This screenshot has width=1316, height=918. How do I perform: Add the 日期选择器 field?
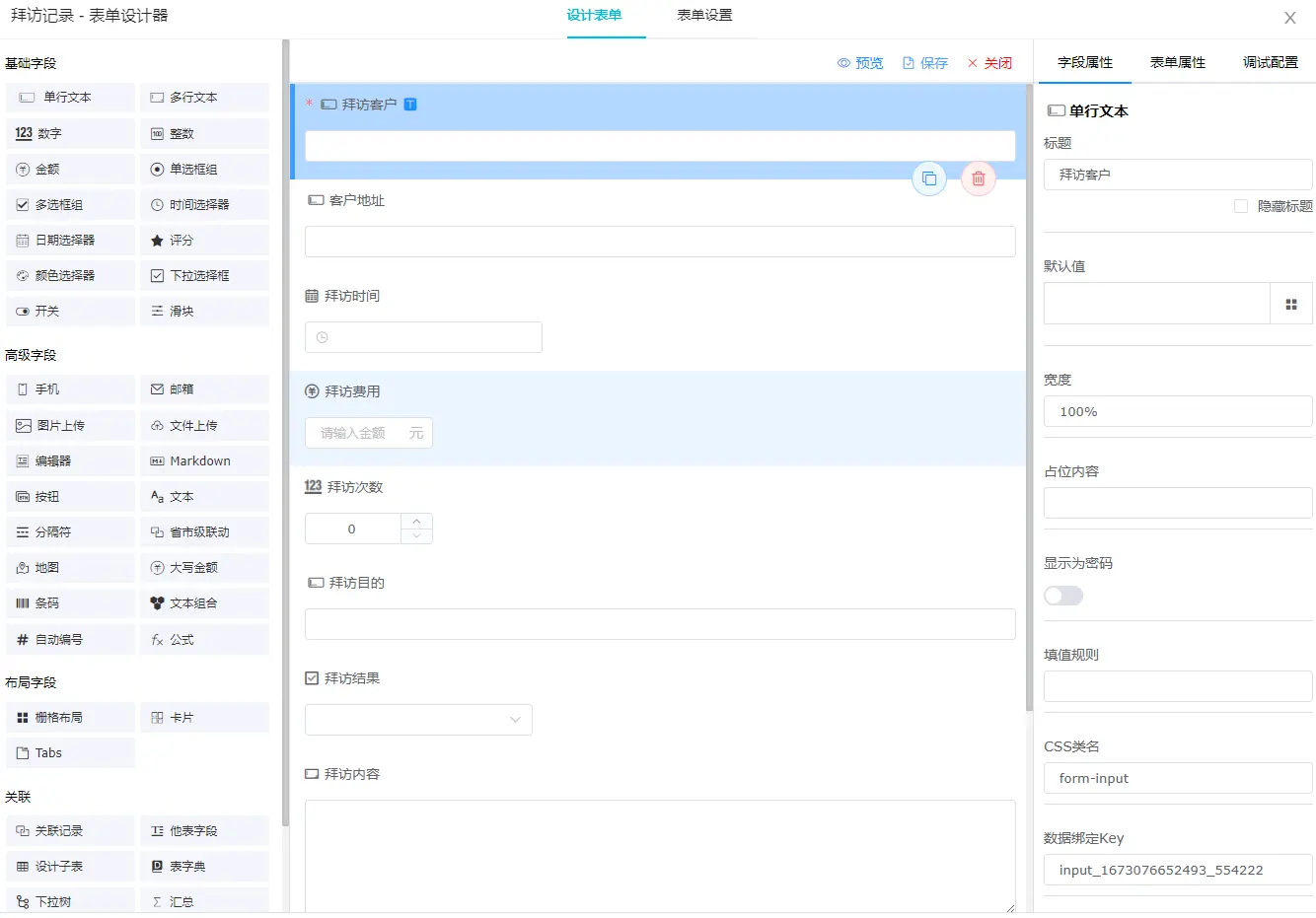point(70,240)
